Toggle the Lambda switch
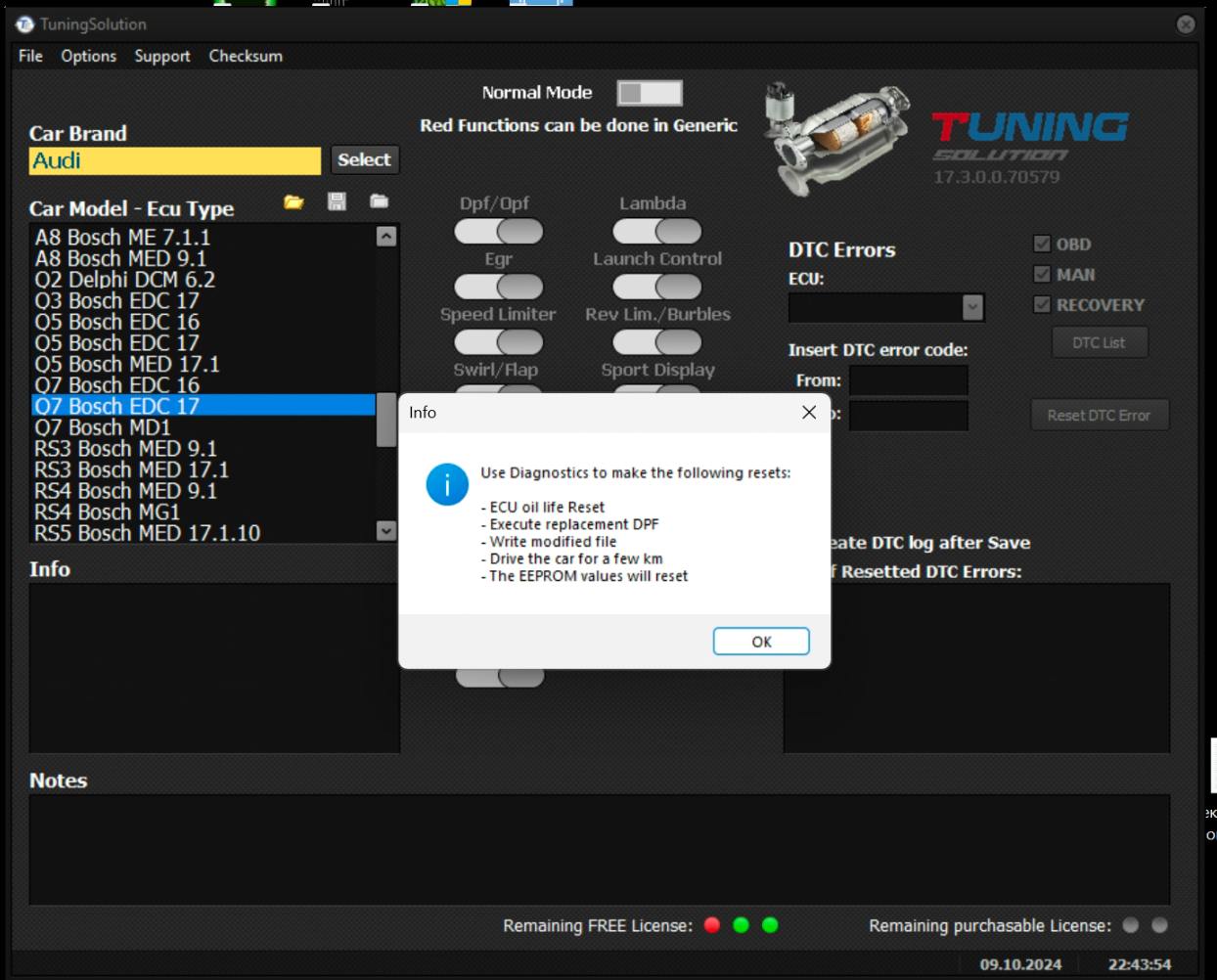The height and width of the screenshot is (980, 1217). point(657,232)
